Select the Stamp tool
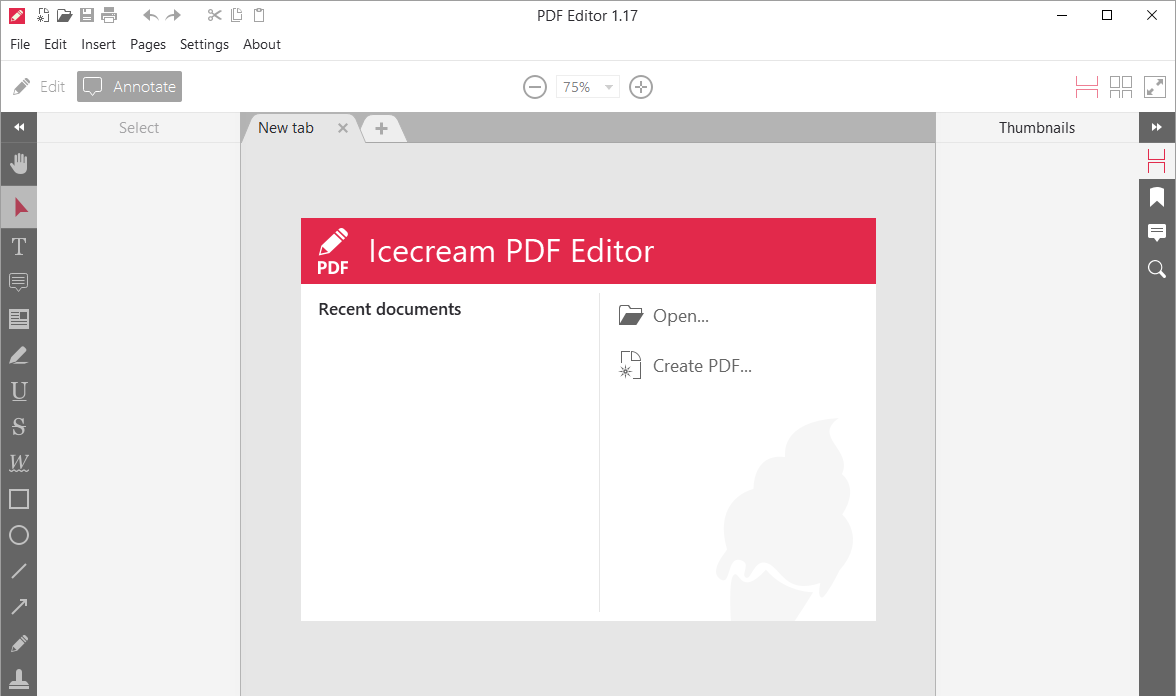 19,679
